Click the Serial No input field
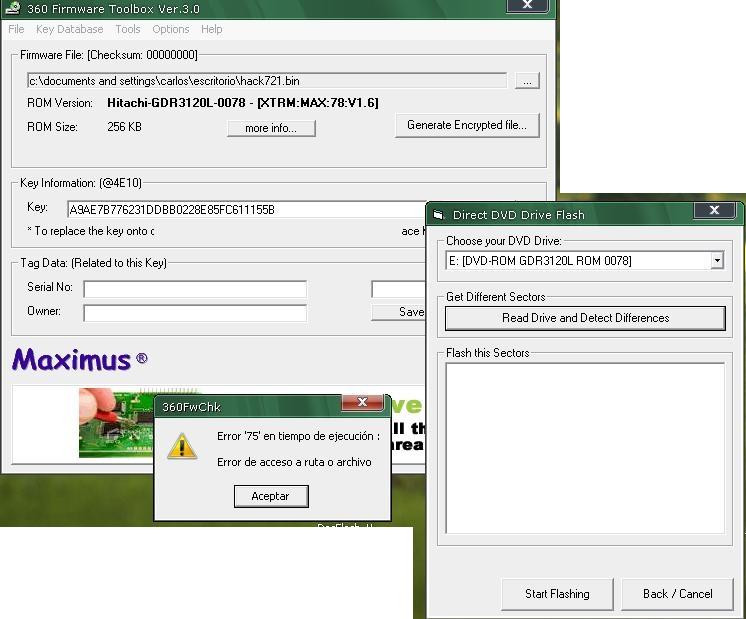Viewport: 746px width, 619px height. pos(195,289)
